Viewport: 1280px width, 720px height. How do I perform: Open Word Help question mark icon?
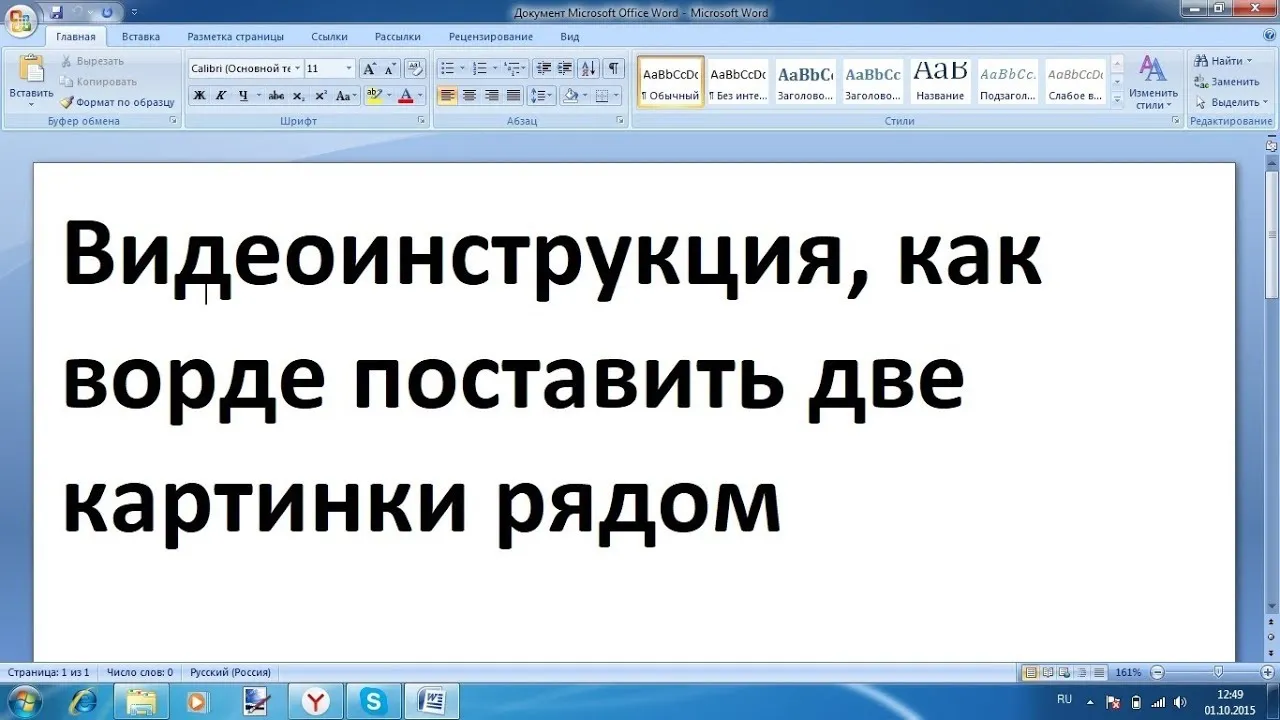(1267, 36)
